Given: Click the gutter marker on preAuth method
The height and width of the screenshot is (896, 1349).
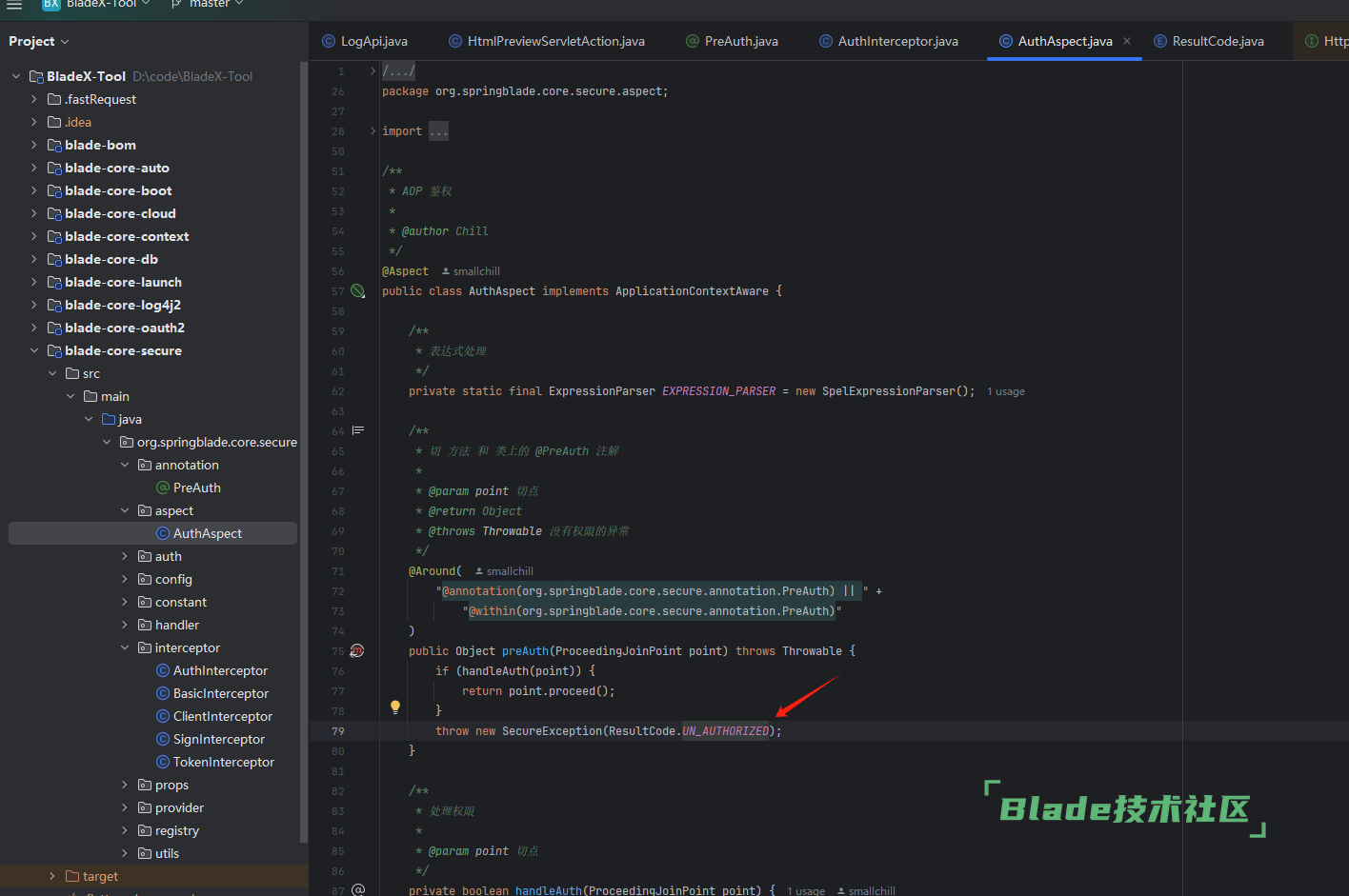Looking at the screenshot, I should coord(357,650).
